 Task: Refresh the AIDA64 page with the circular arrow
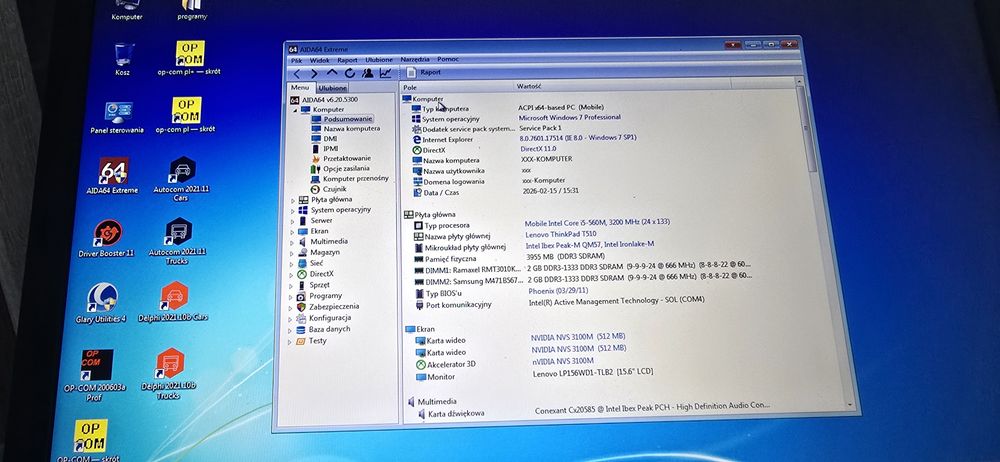pos(349,73)
